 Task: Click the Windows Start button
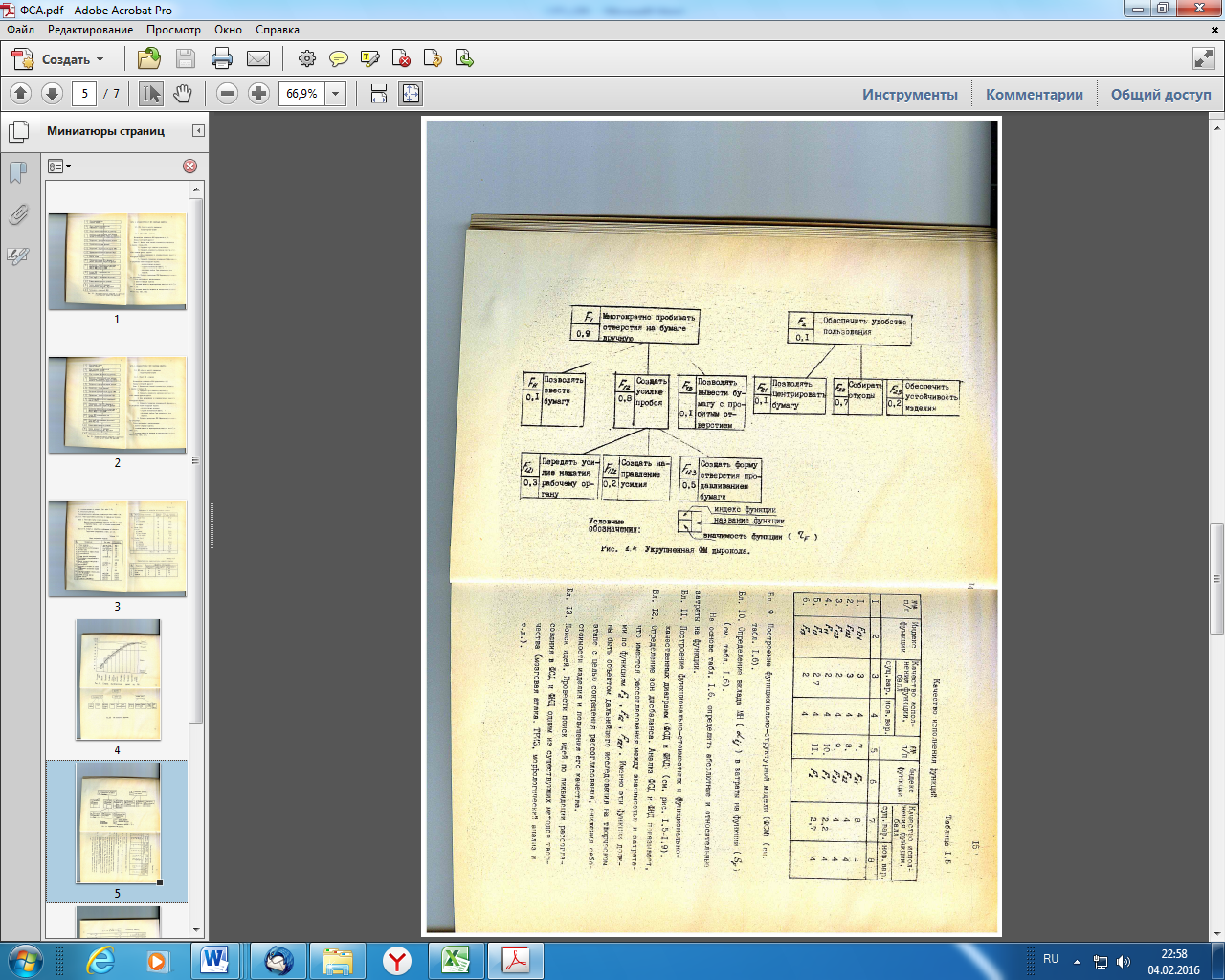pyautogui.click(x=24, y=961)
